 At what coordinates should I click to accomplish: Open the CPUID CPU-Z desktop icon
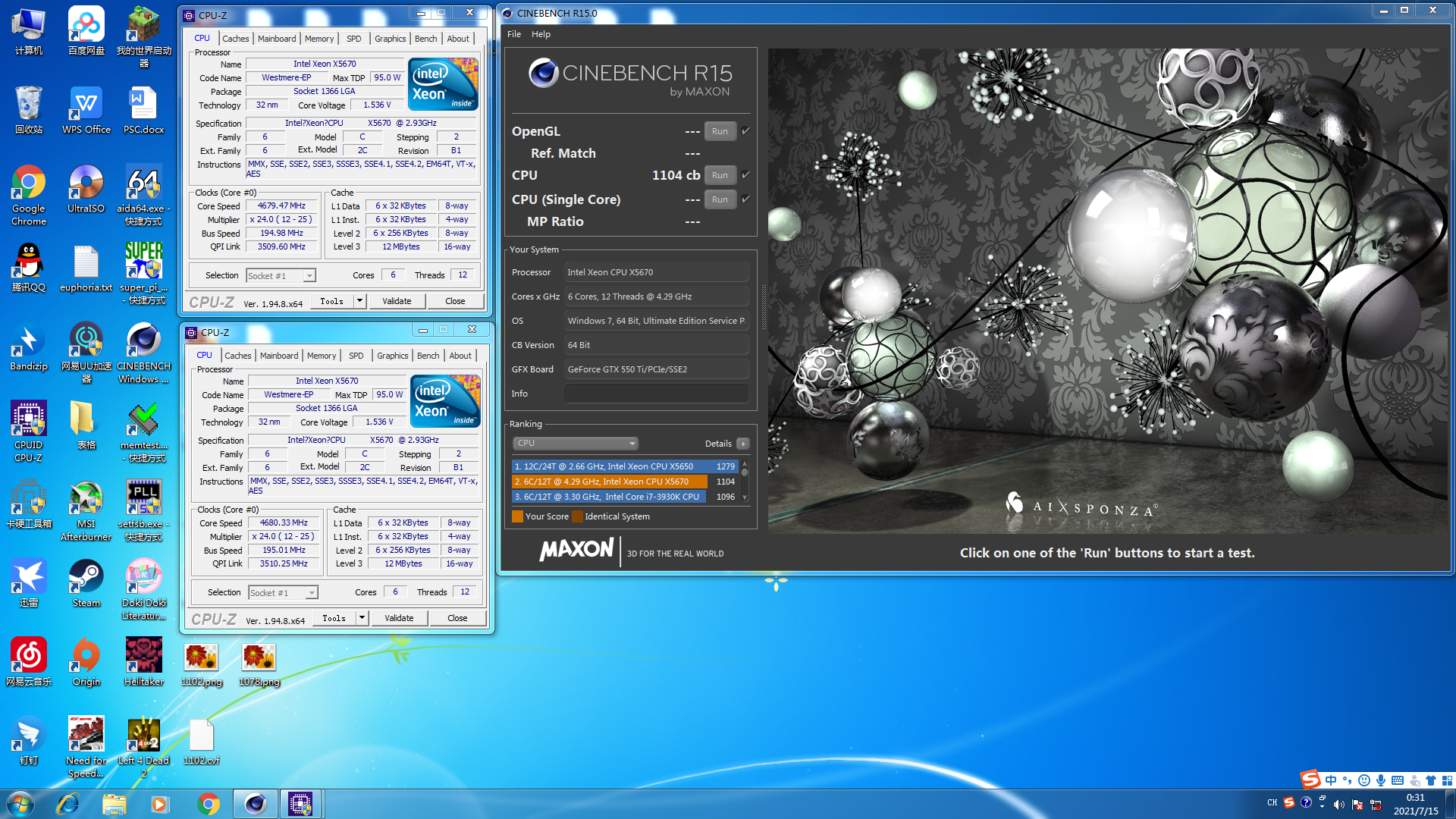pyautogui.click(x=28, y=431)
